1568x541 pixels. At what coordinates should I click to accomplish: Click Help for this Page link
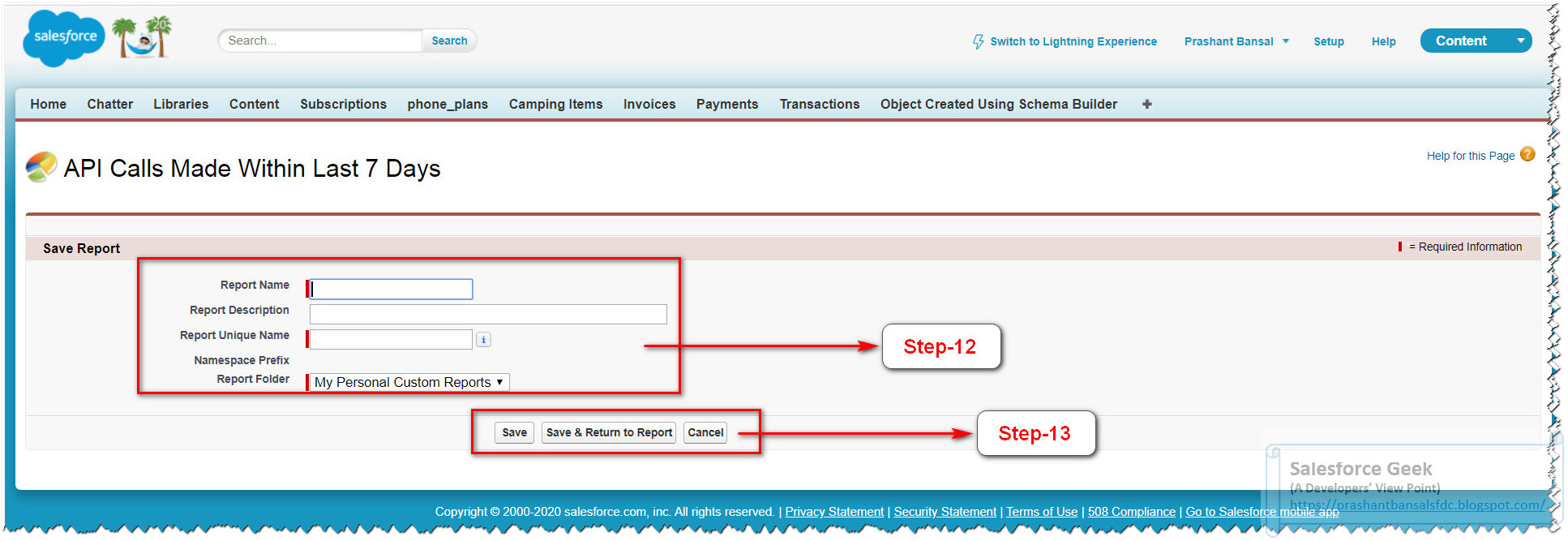tap(1471, 156)
